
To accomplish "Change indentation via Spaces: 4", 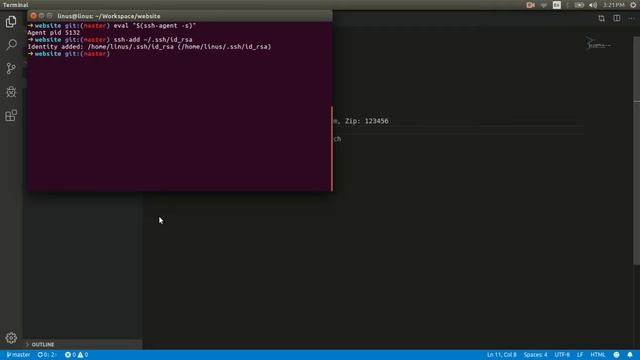I will coord(536,355).
